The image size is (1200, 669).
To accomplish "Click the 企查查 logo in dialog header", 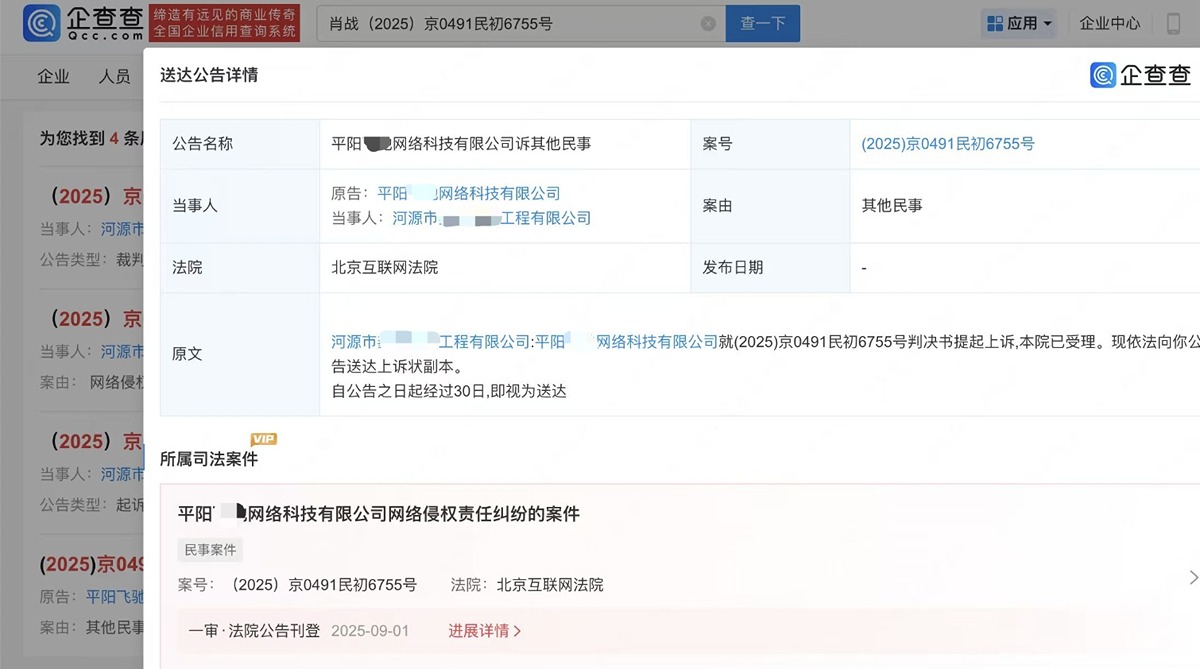I will (1140, 75).
